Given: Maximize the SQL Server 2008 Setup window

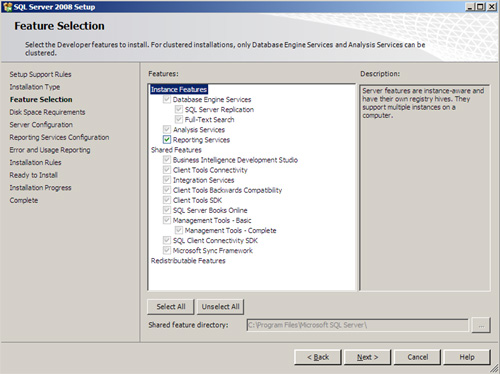Looking at the screenshot, I should pyautogui.click(x=480, y=7).
